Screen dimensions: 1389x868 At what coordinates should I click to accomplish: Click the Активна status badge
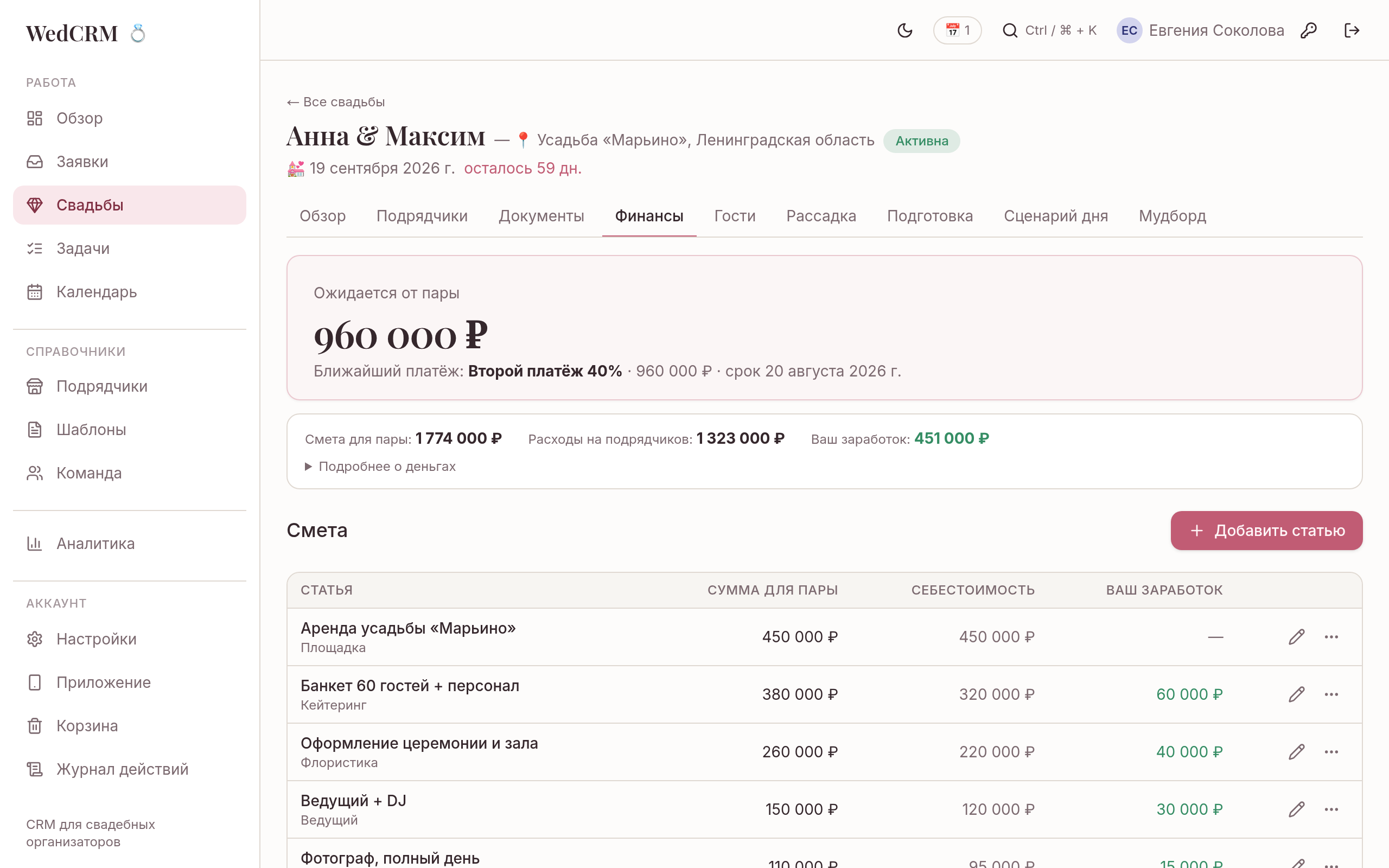(921, 141)
